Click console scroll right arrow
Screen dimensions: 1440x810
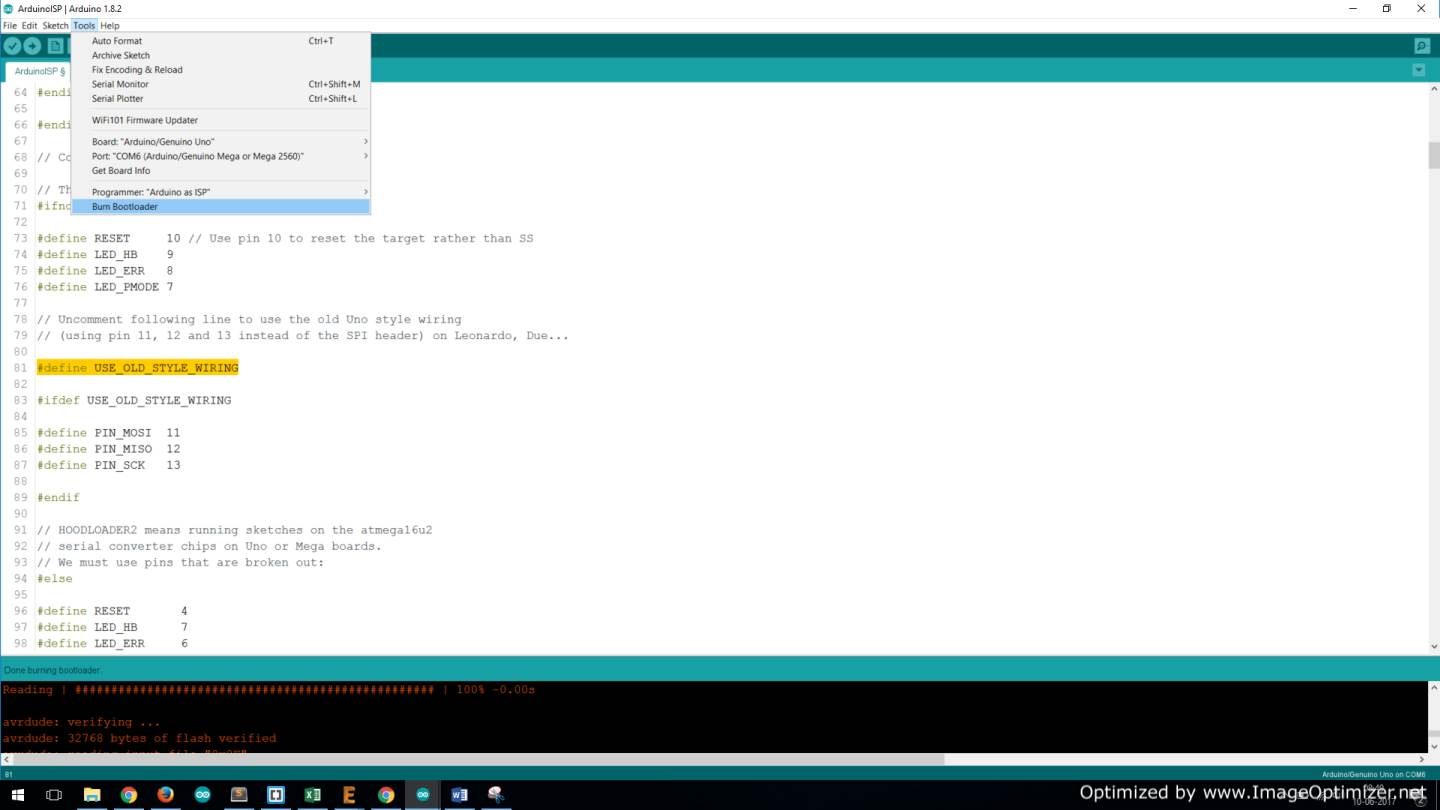tap(1421, 759)
